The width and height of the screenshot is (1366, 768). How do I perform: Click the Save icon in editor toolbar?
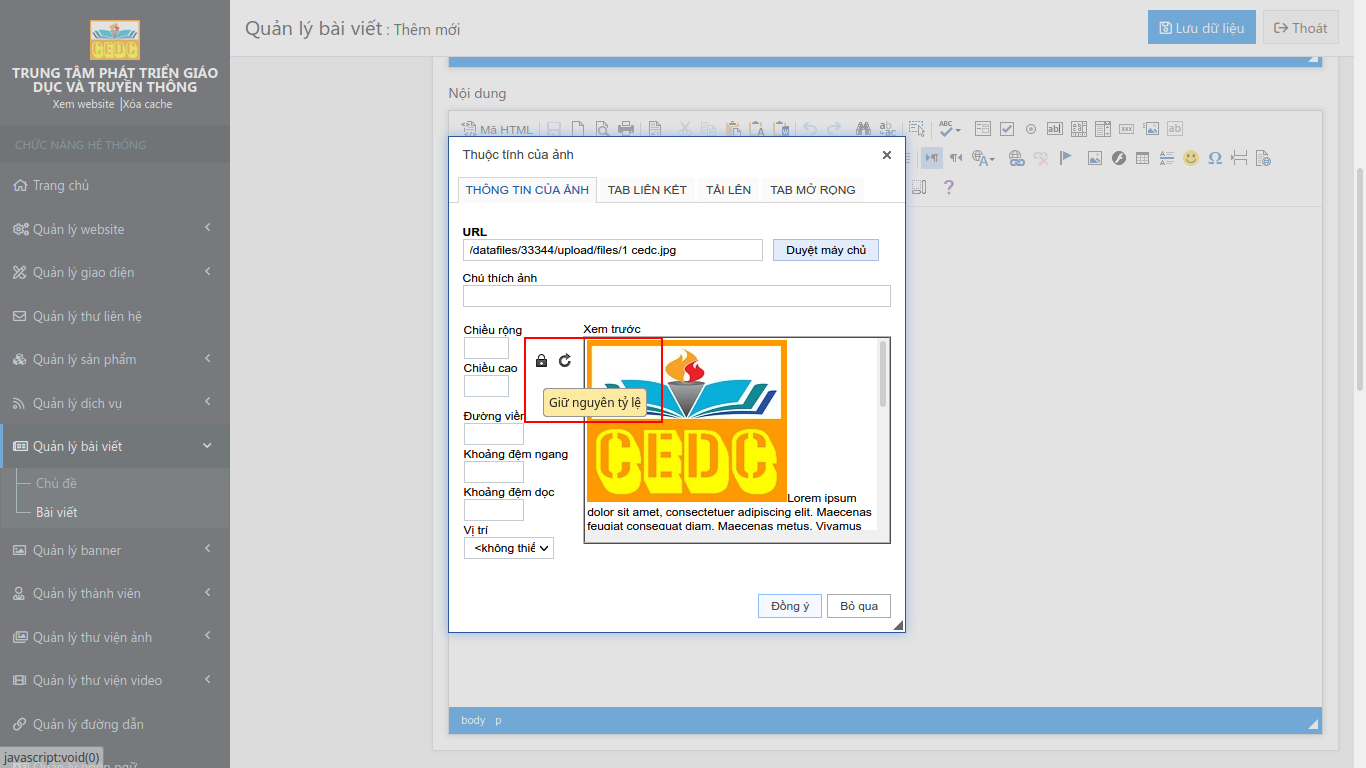point(553,129)
